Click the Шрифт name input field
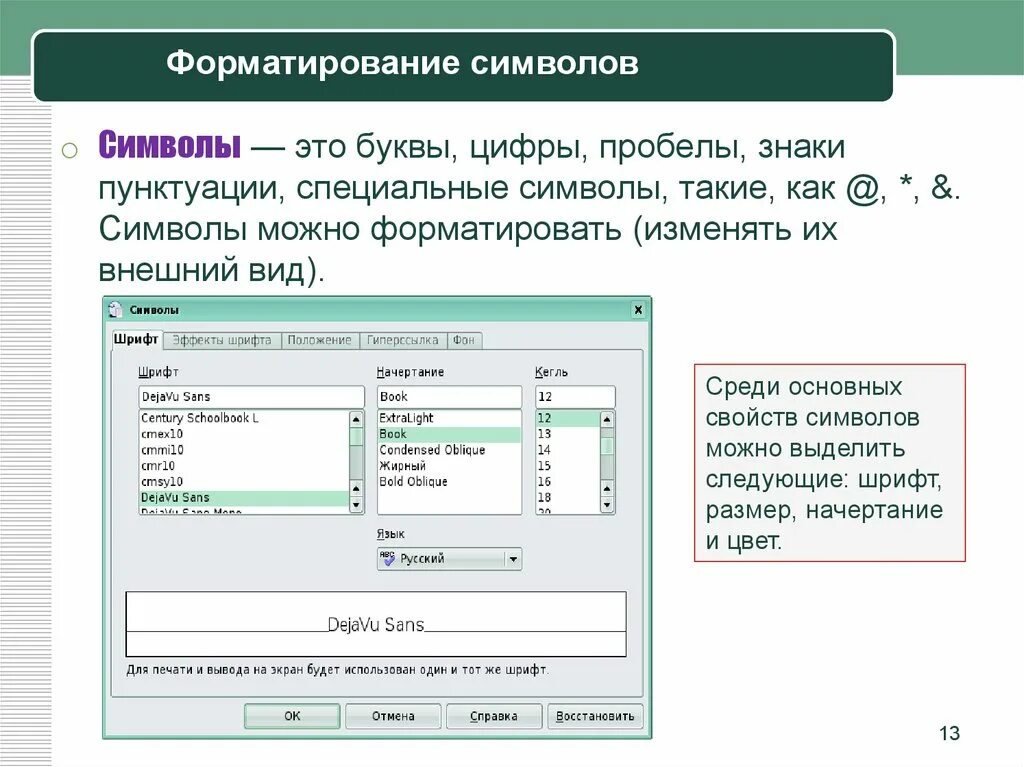 coord(251,397)
